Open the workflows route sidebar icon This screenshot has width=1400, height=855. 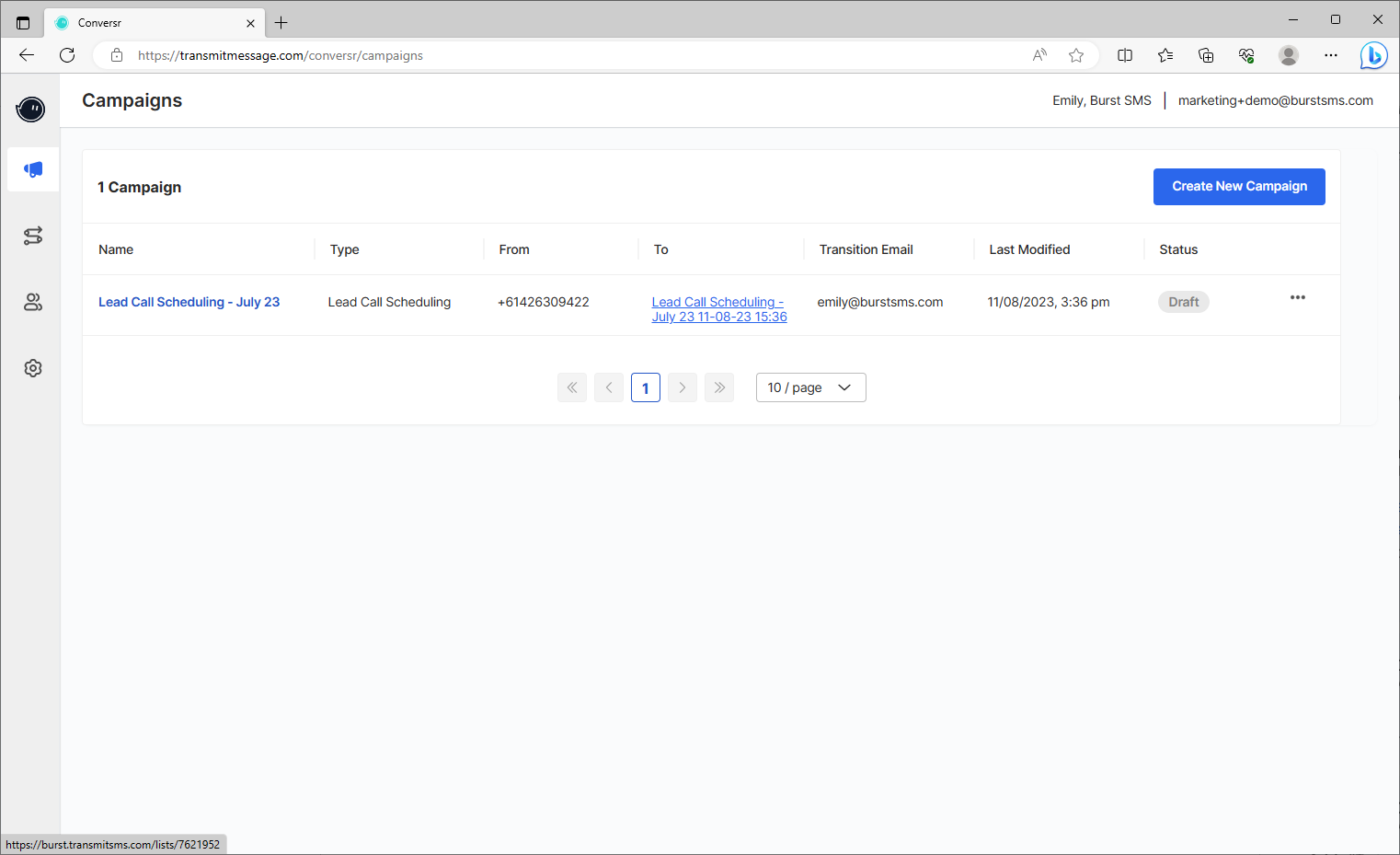pos(33,236)
